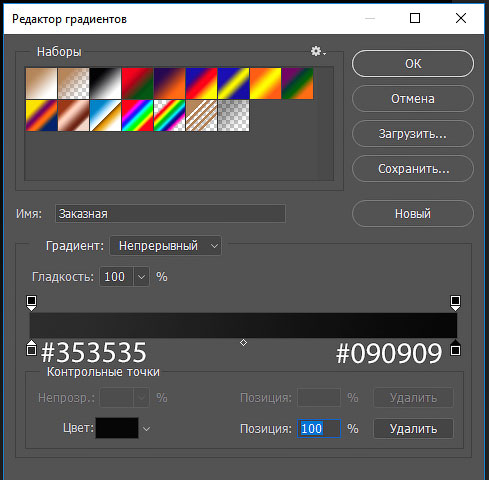The image size is (489, 480).
Task: Expand the Цвет dropdown arrow
Action: [x=146, y=429]
